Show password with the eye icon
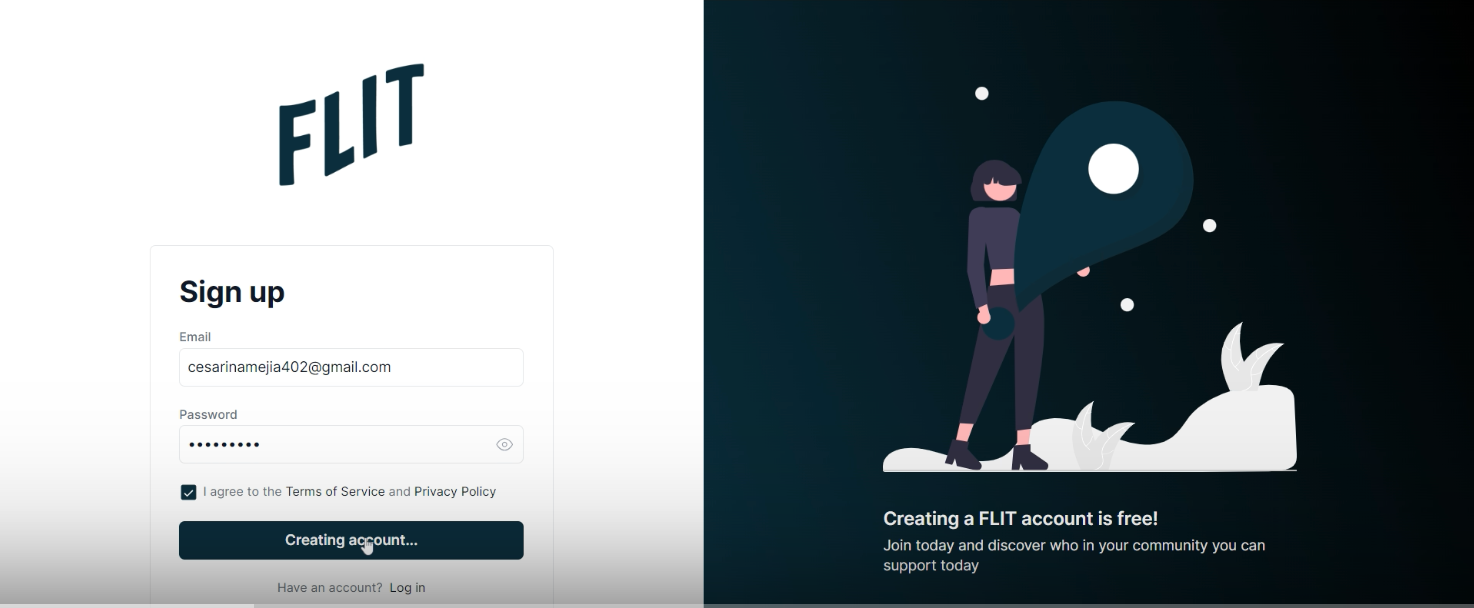This screenshot has width=1474, height=608. coord(504,445)
